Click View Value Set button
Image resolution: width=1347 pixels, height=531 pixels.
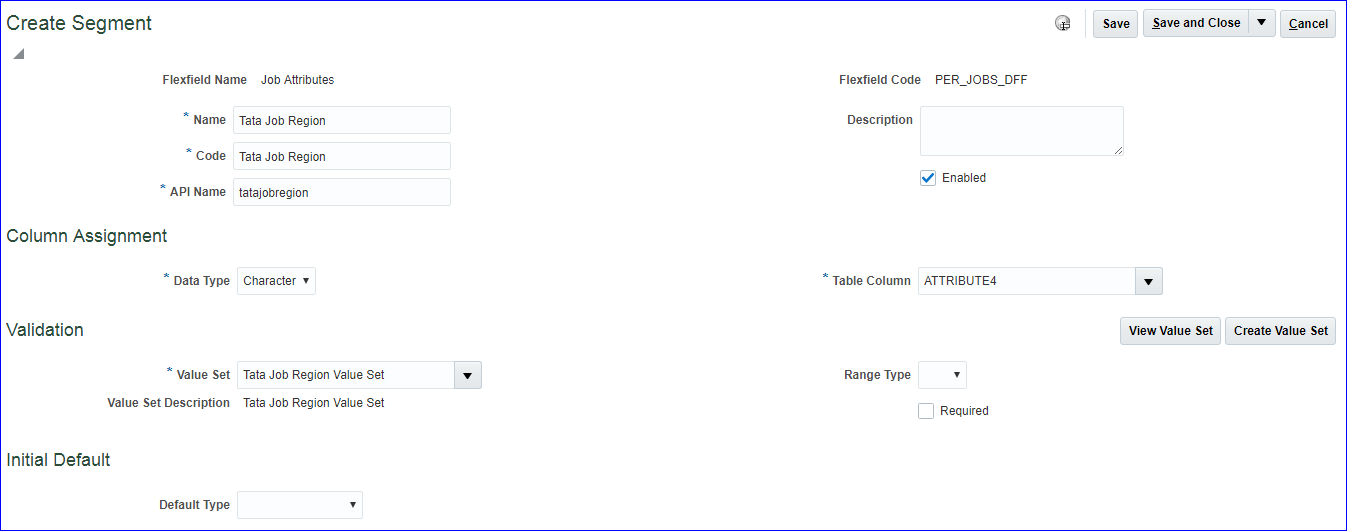[x=1170, y=331]
